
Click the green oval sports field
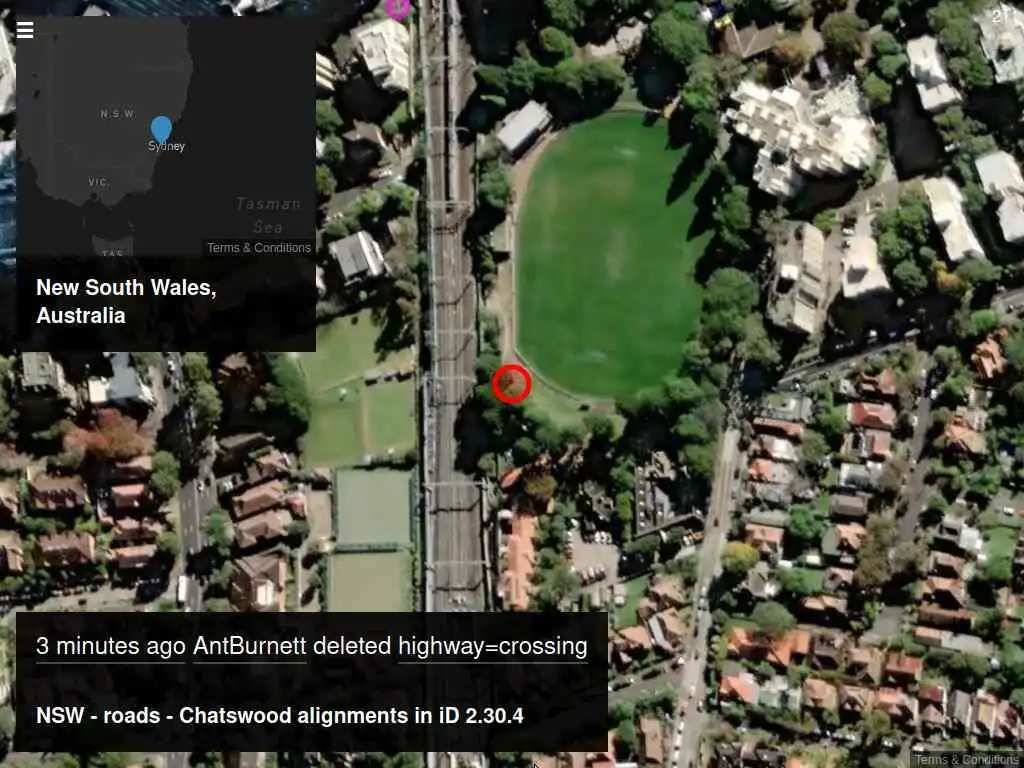click(609, 255)
